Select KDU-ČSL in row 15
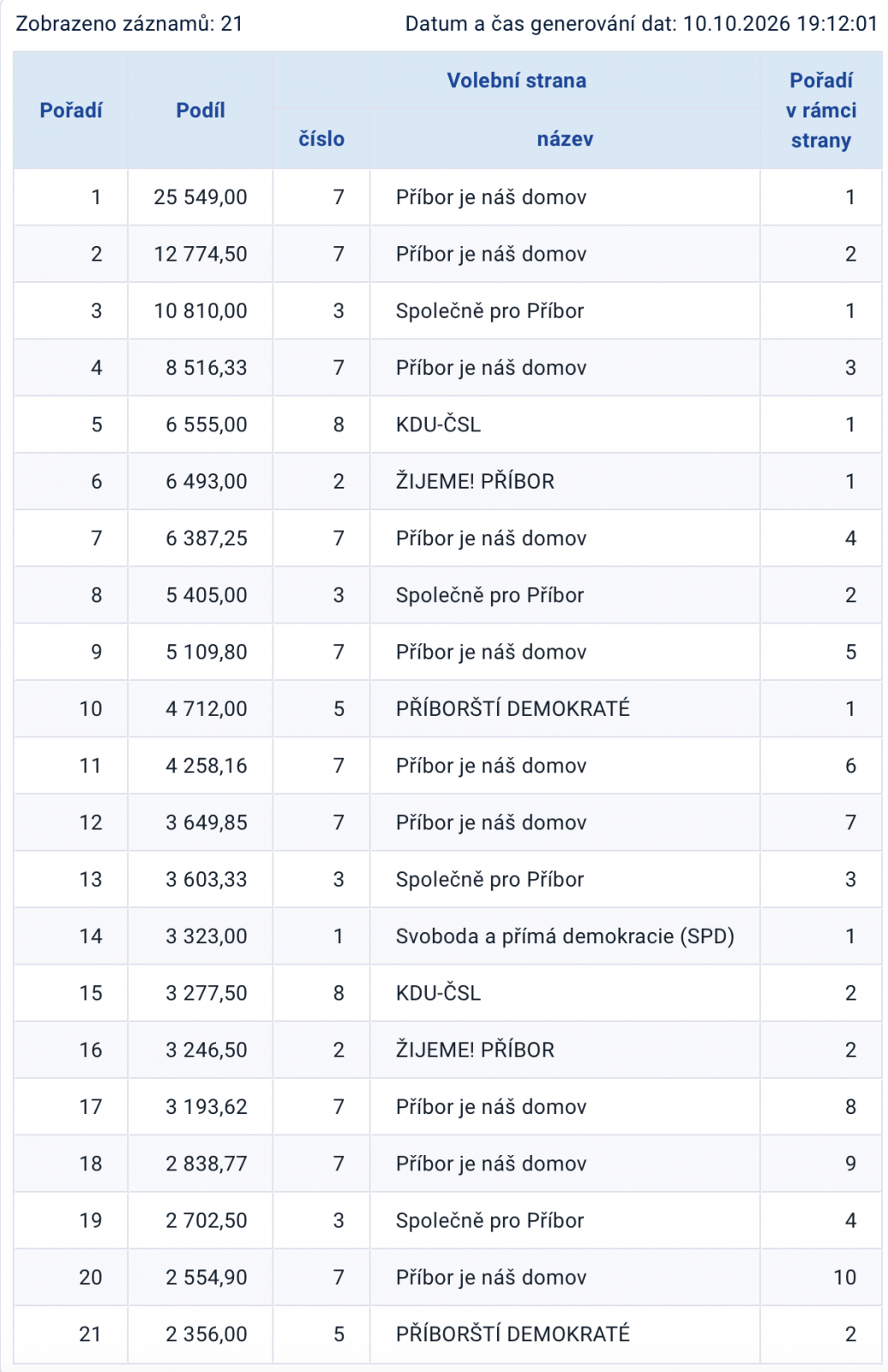Screen dimensions: 888x1372 tap(438, 993)
